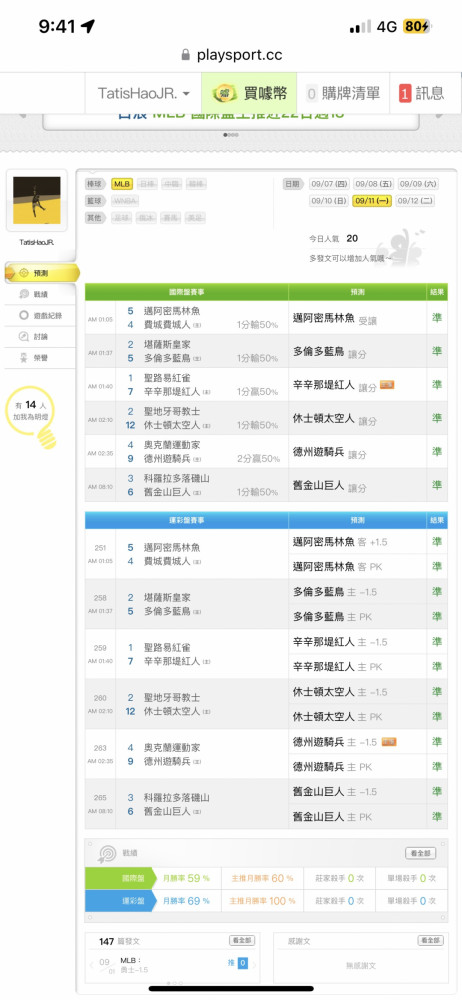The height and width of the screenshot is (1000, 462).
Task: Open the 榮譽 honors sidebar item
Action: [40, 358]
